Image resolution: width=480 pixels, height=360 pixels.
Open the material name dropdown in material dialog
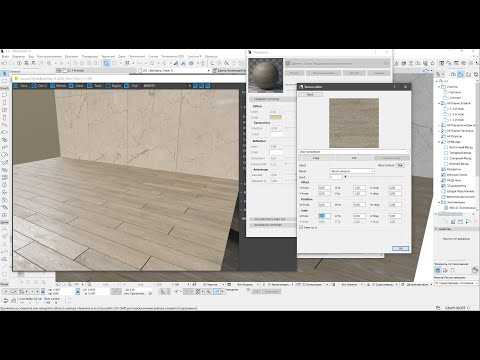click(338, 63)
